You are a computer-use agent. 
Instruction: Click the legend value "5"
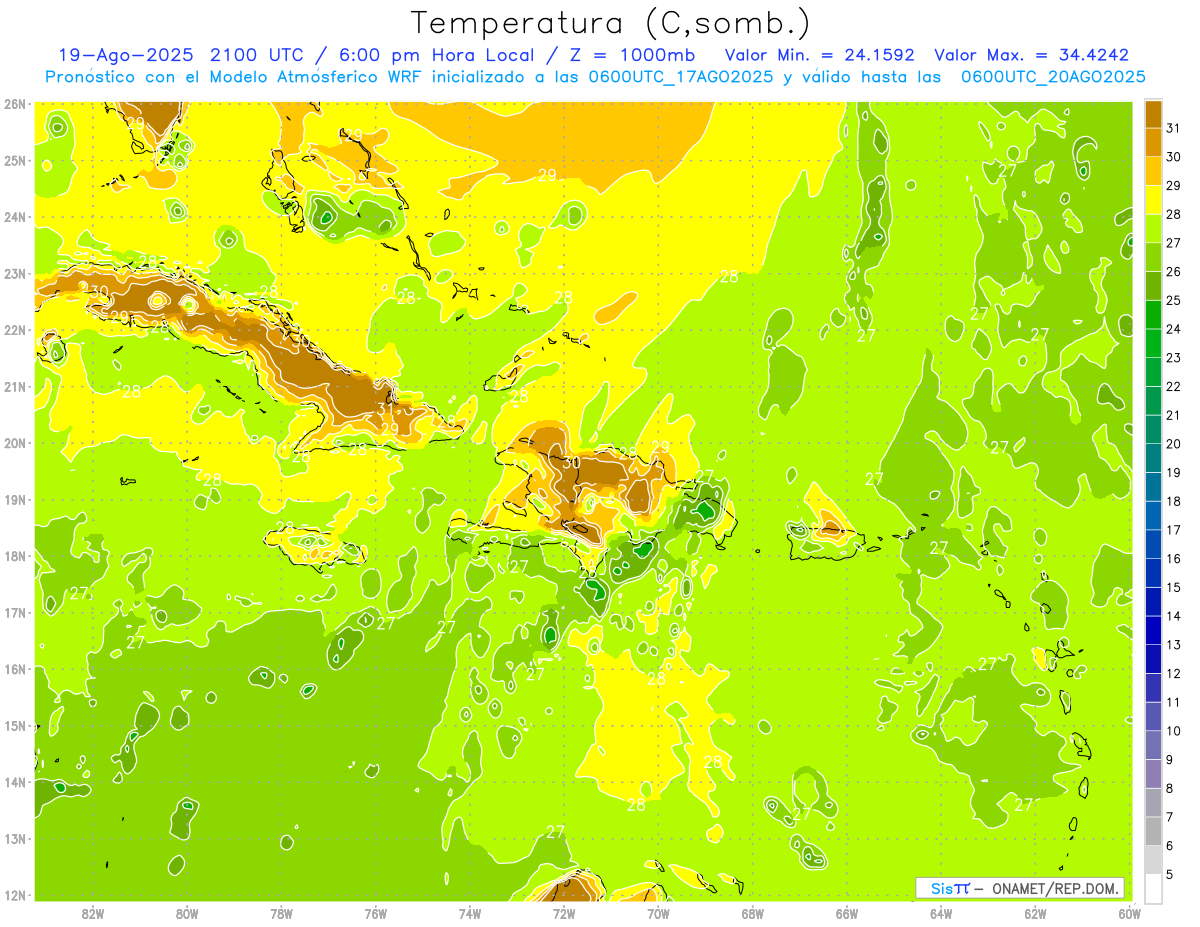[1171, 875]
